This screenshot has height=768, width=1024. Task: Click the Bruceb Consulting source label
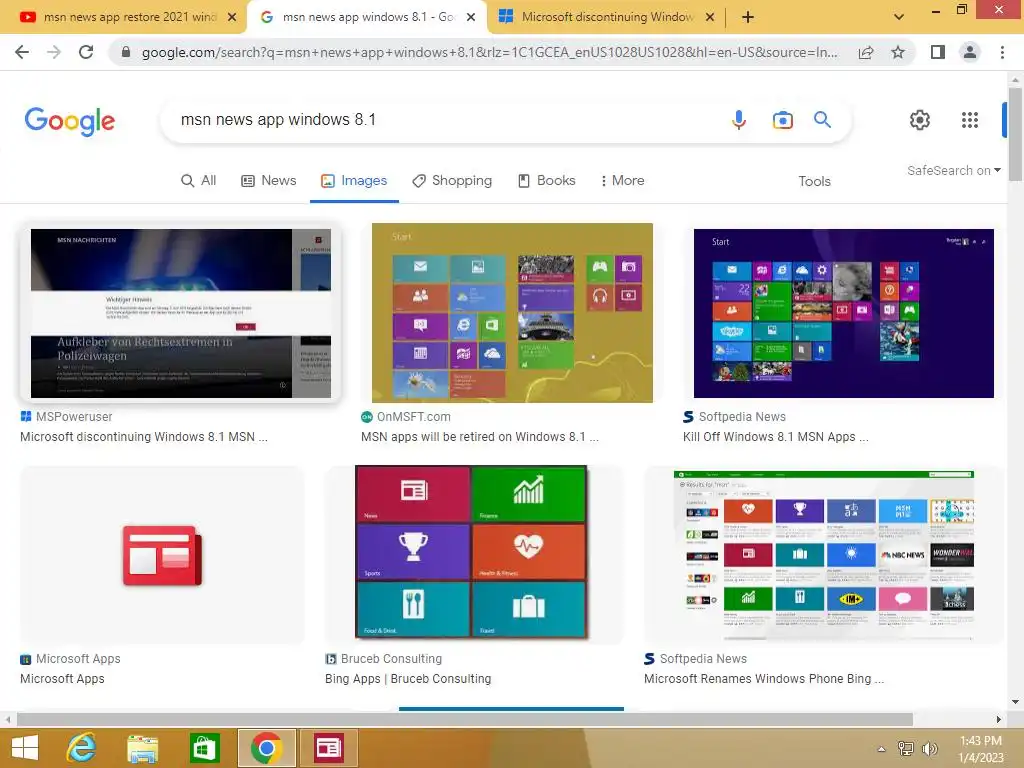pyautogui.click(x=391, y=659)
